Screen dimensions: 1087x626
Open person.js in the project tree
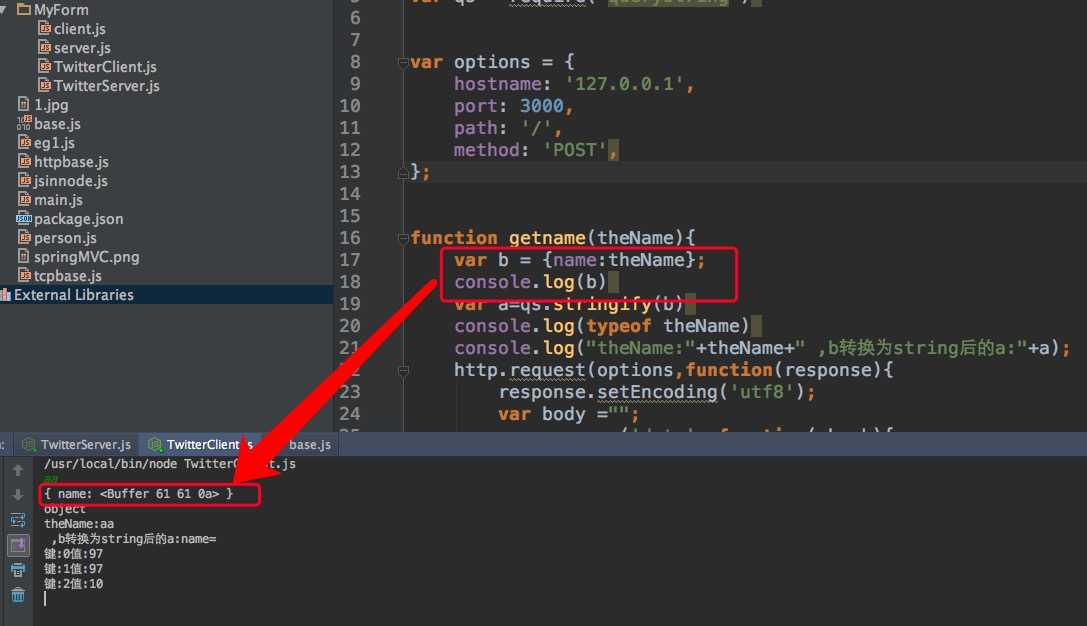coord(65,238)
